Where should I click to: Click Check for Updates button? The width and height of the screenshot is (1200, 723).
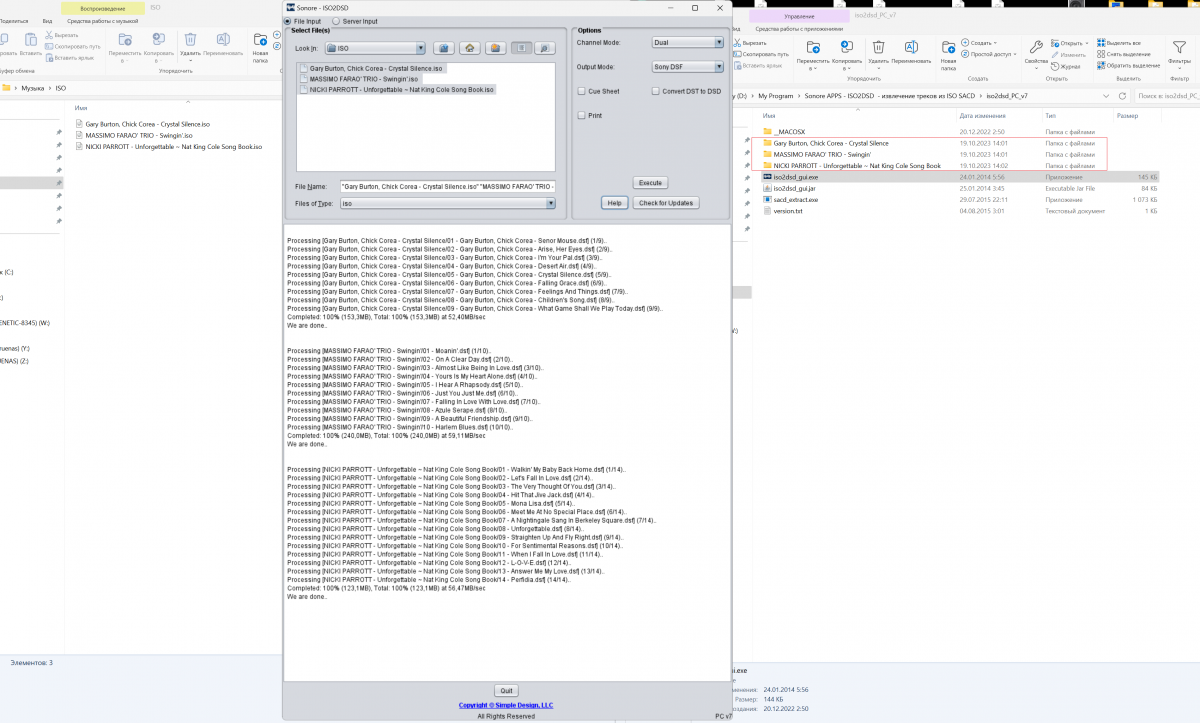(x=665, y=203)
